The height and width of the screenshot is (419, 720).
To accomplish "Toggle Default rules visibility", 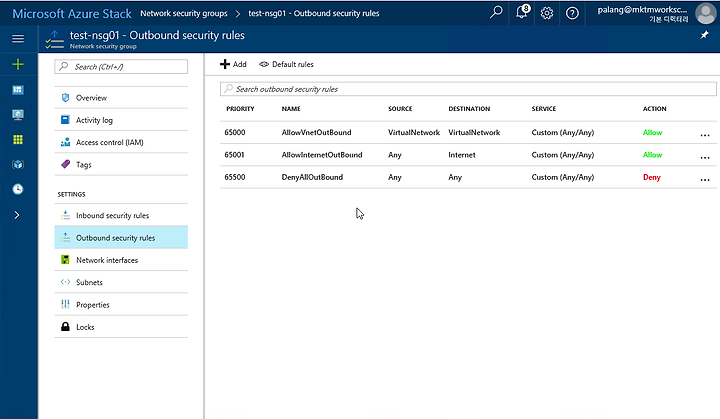I will coord(286,64).
